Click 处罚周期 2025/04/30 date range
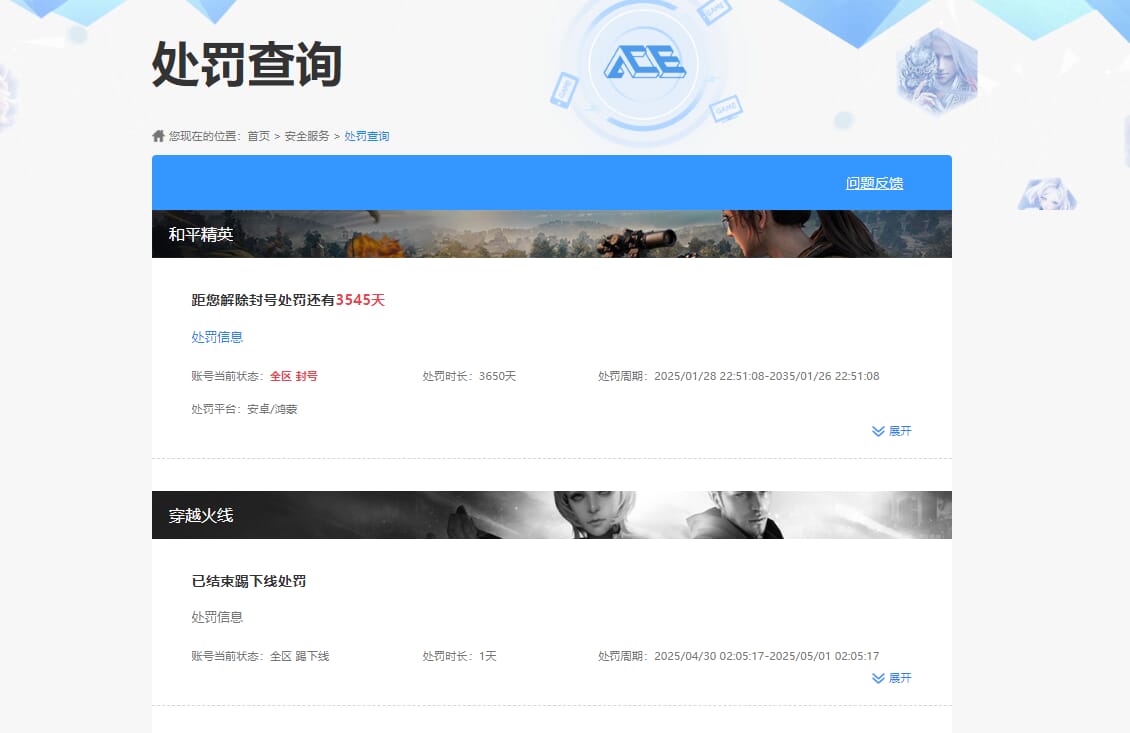The height and width of the screenshot is (733, 1130). 739,656
